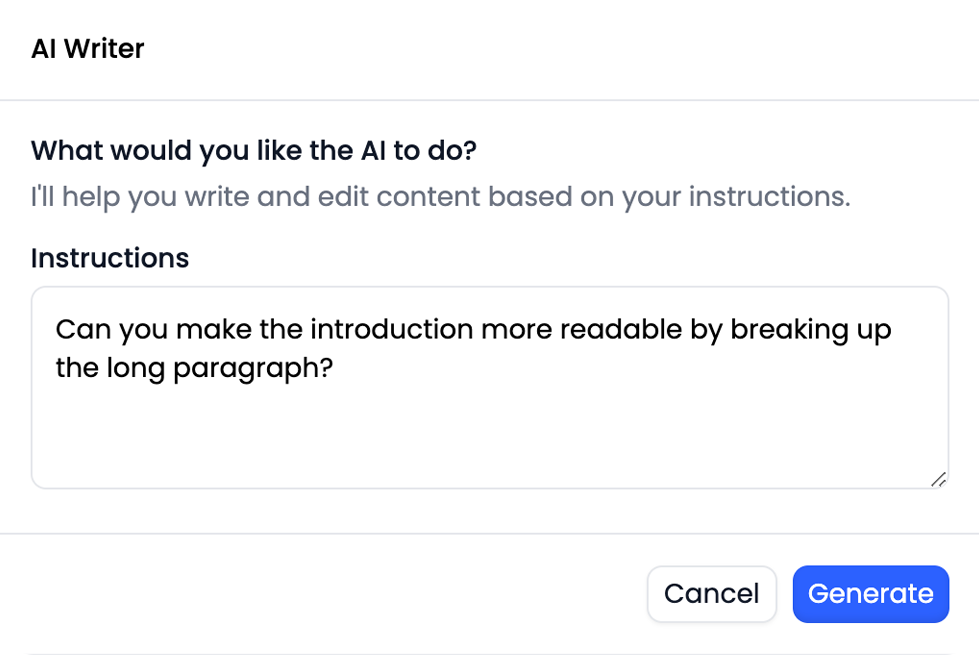979x655 pixels.
Task: Submit the prompt with Generate
Action: pos(870,594)
